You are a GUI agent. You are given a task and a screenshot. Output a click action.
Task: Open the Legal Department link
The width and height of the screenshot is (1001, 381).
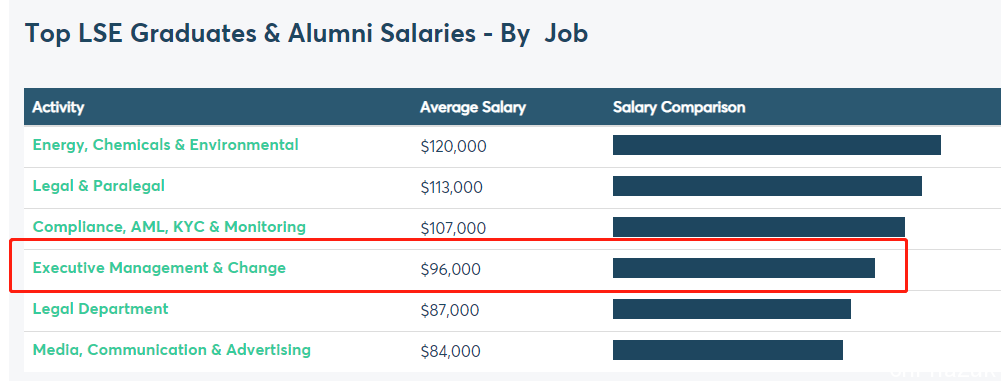100,309
